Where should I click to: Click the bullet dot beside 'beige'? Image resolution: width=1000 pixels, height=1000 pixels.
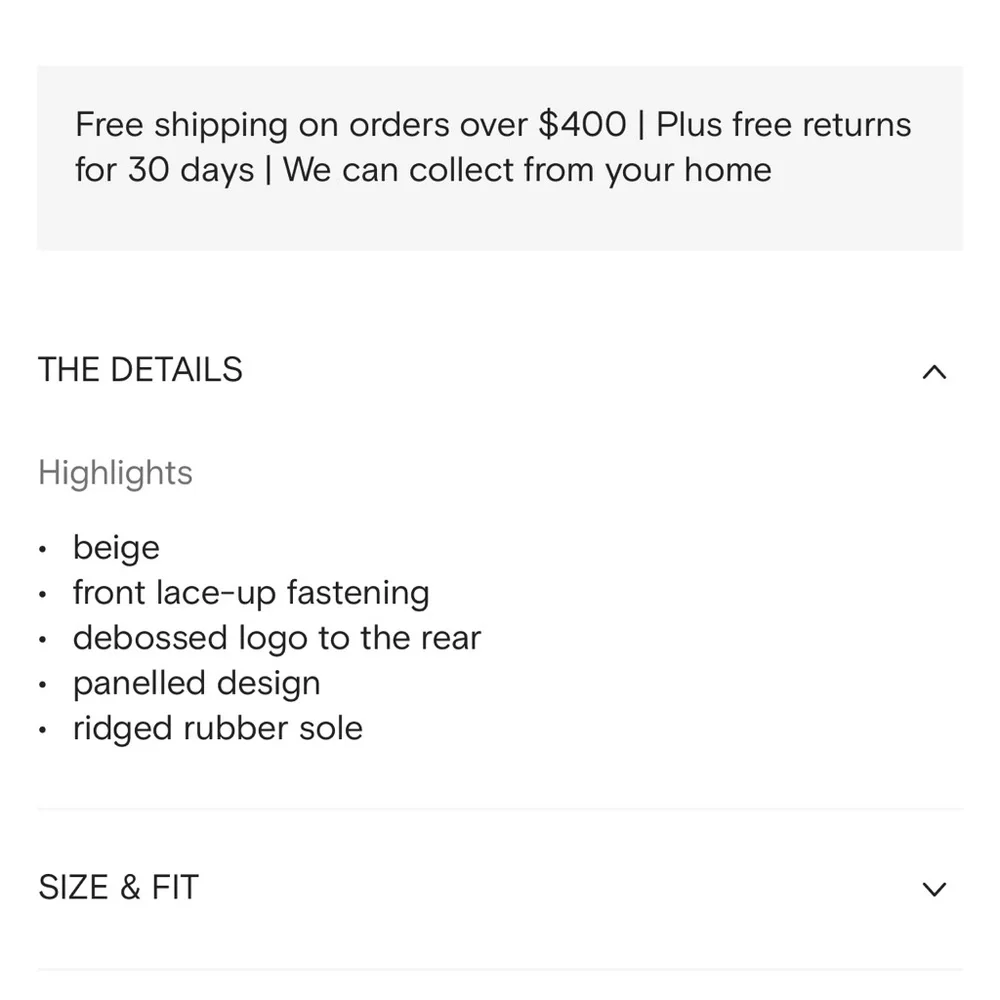coord(43,550)
